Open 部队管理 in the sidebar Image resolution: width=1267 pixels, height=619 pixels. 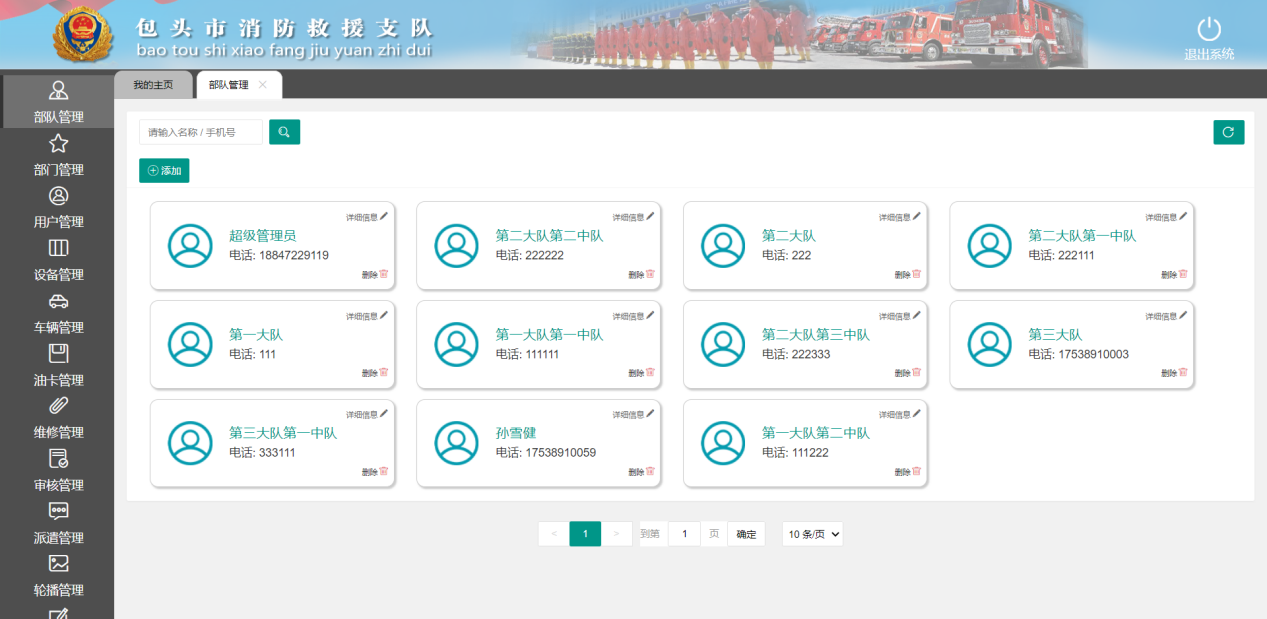[x=58, y=102]
